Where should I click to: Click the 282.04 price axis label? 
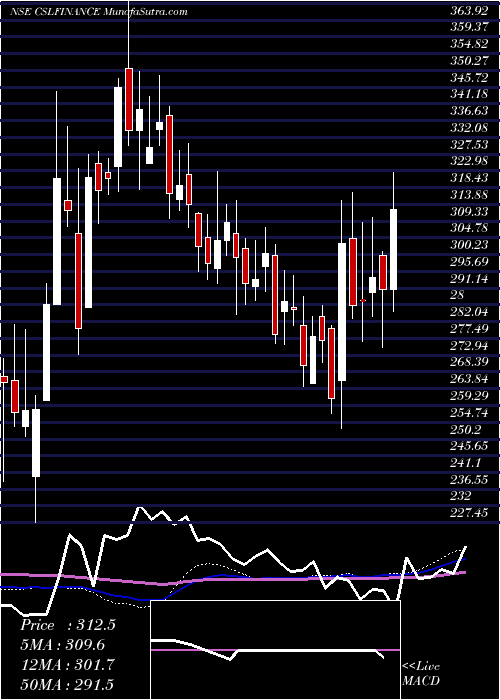coord(468,312)
